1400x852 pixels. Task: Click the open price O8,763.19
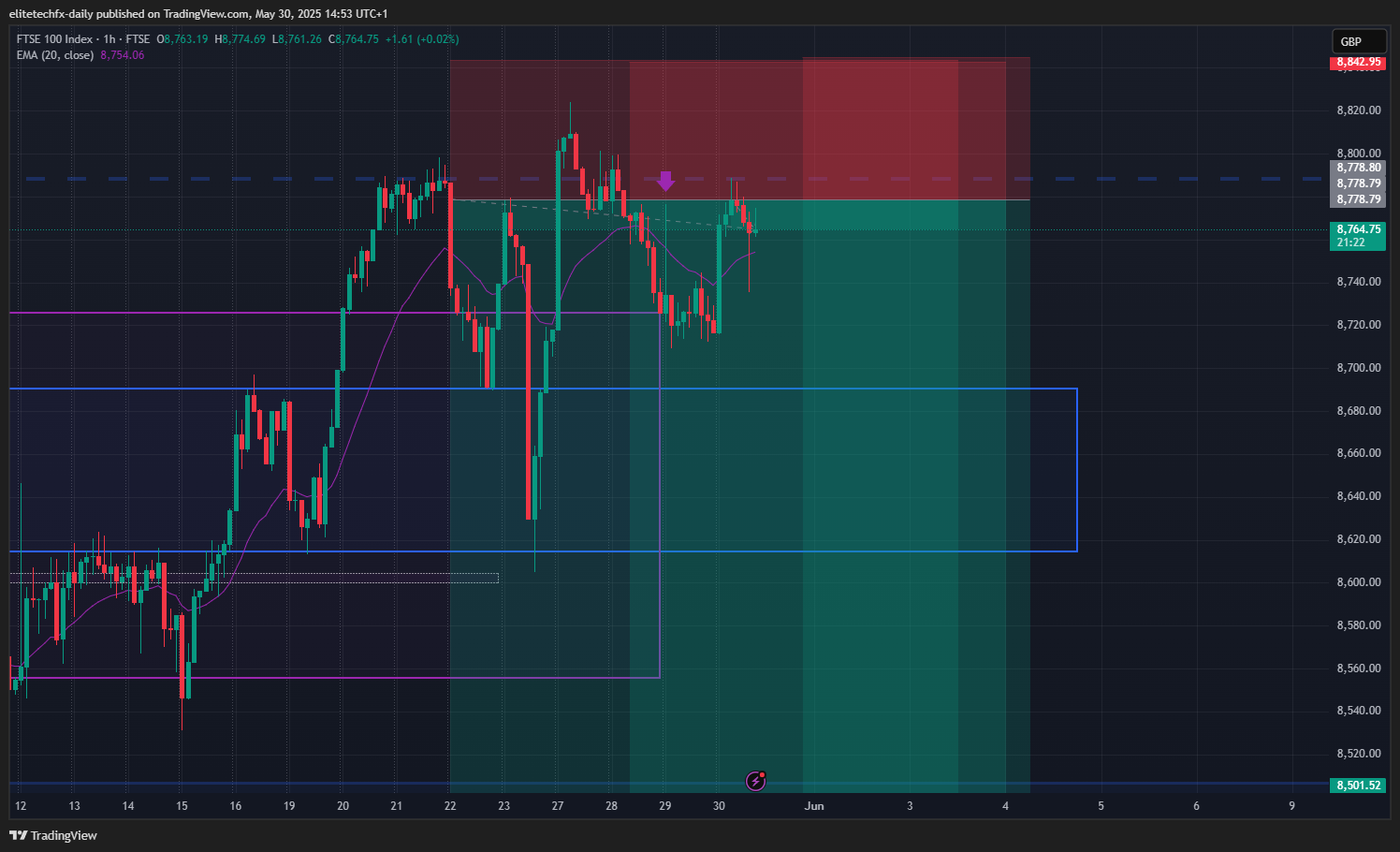tap(182, 39)
